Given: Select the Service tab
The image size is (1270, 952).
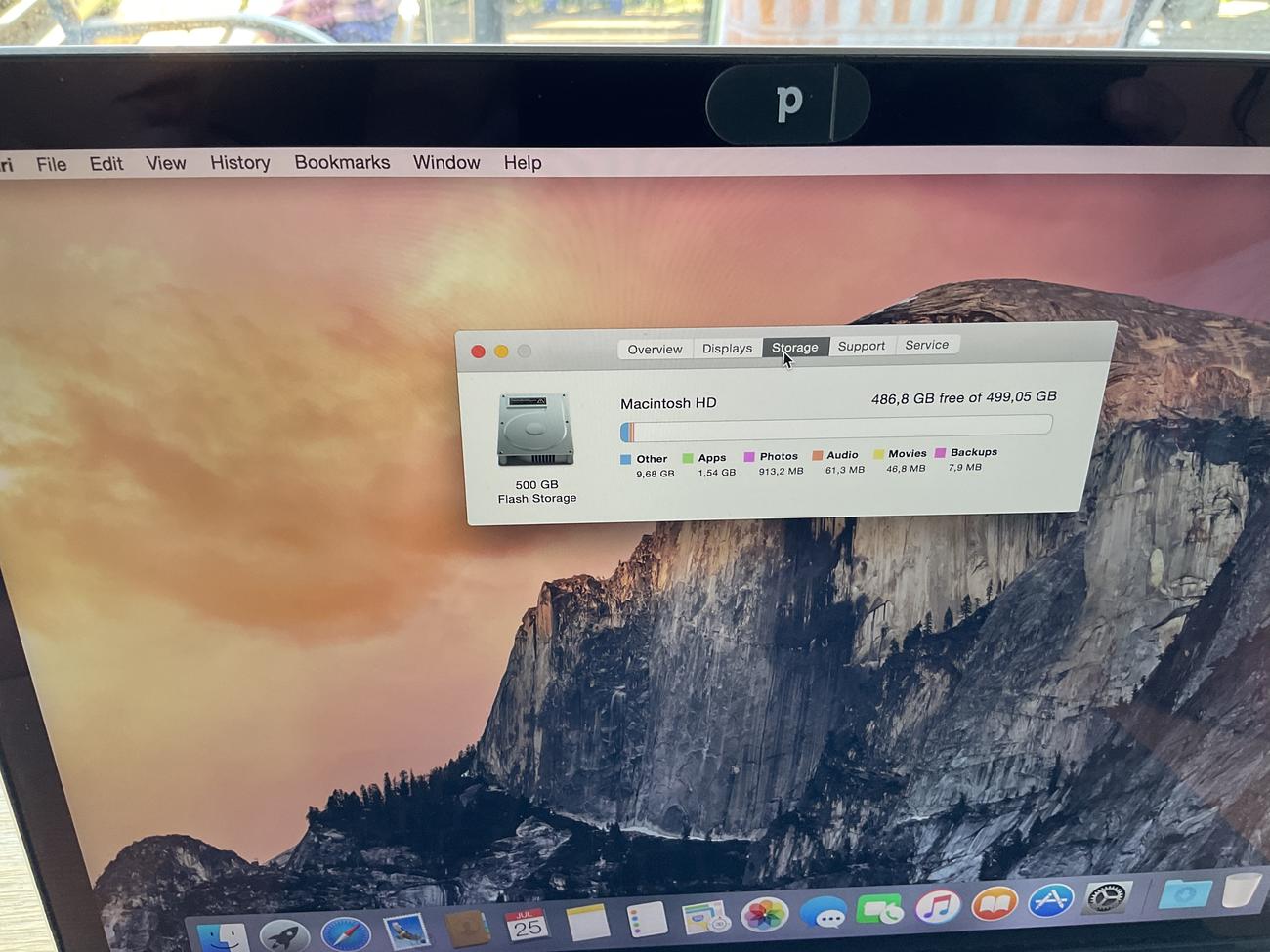Looking at the screenshot, I should coord(926,345).
